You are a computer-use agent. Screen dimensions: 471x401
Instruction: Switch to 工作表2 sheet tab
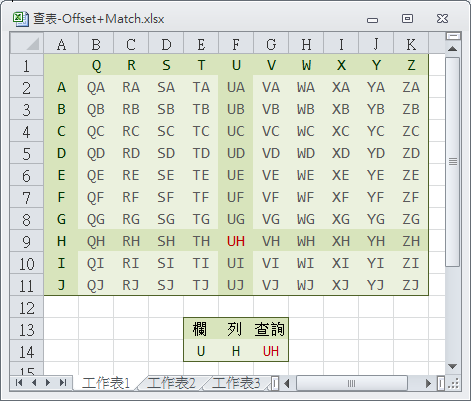coord(171,383)
